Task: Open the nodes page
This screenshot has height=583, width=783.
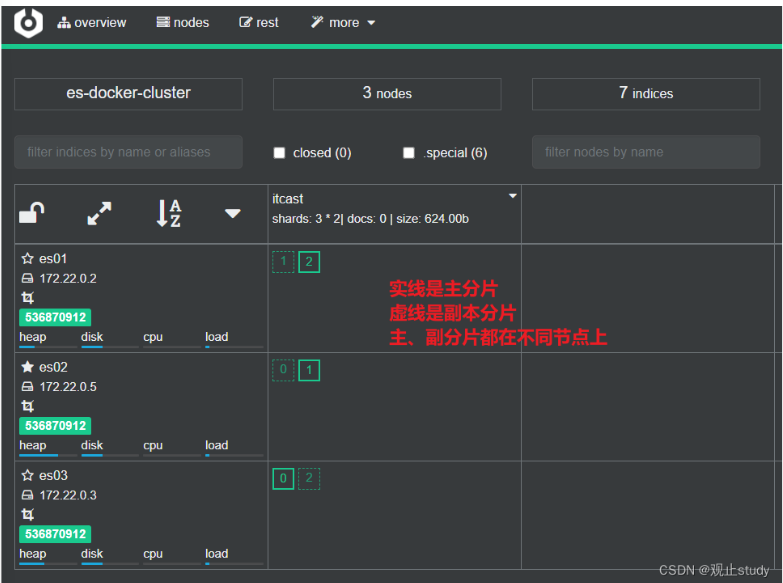Action: tap(183, 22)
